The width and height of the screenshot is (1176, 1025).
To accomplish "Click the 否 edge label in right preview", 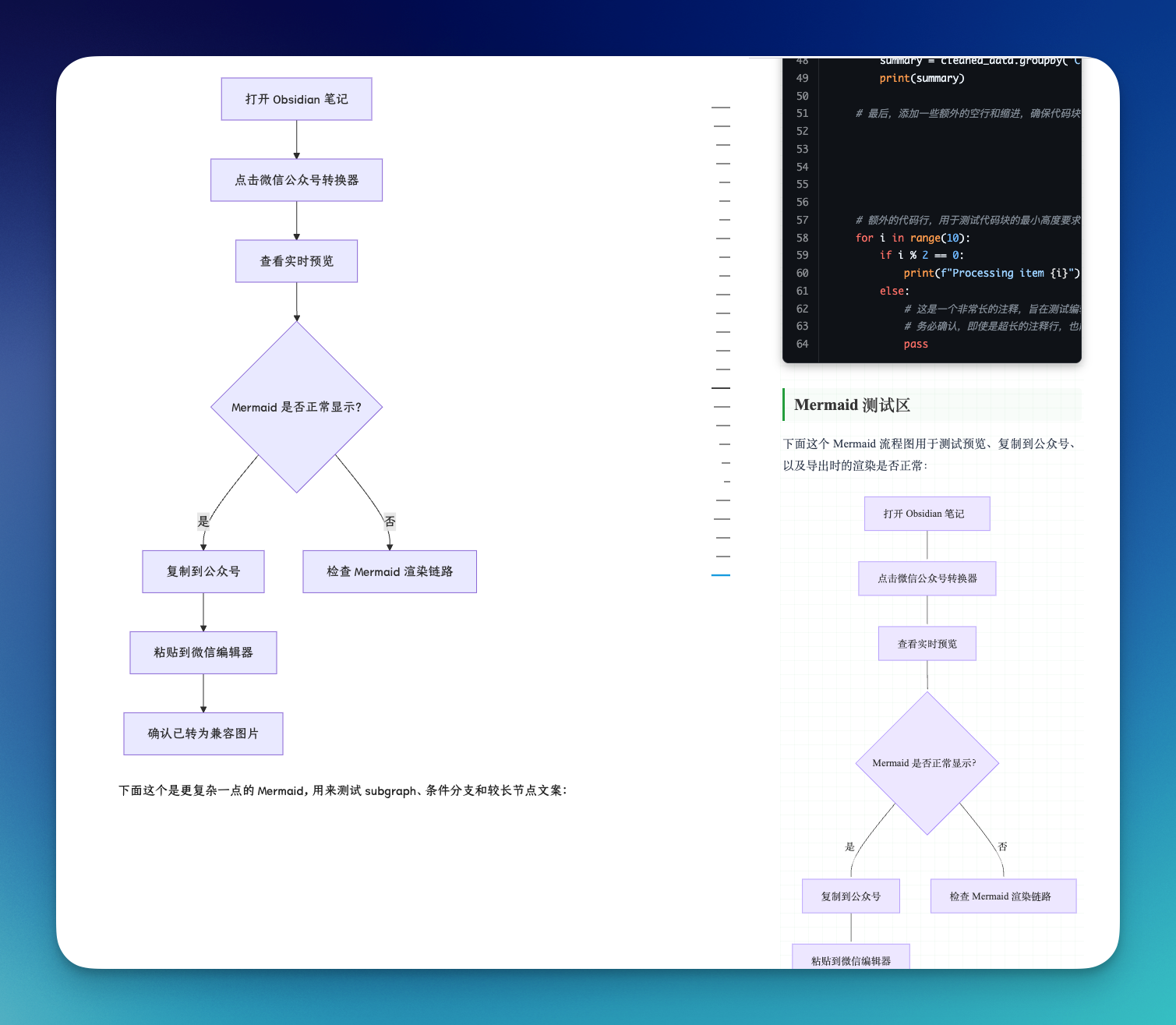I will click(x=1003, y=847).
